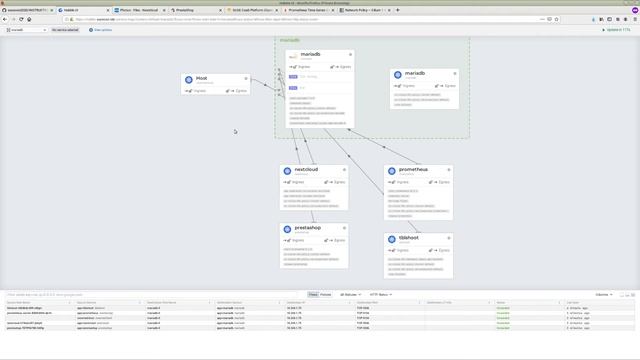640x360 pixels.
Task: Click Ingress icon on the nextcloud card
Action: (287, 182)
